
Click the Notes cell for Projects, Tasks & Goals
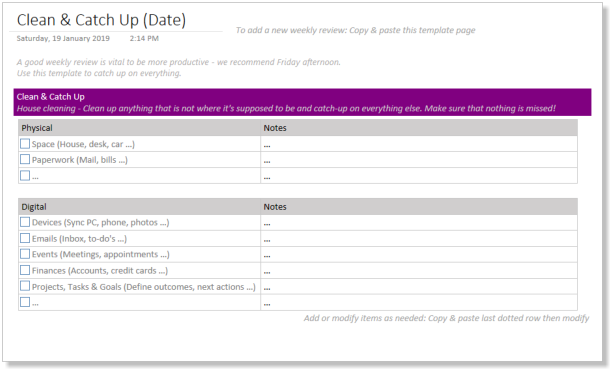click(419, 287)
